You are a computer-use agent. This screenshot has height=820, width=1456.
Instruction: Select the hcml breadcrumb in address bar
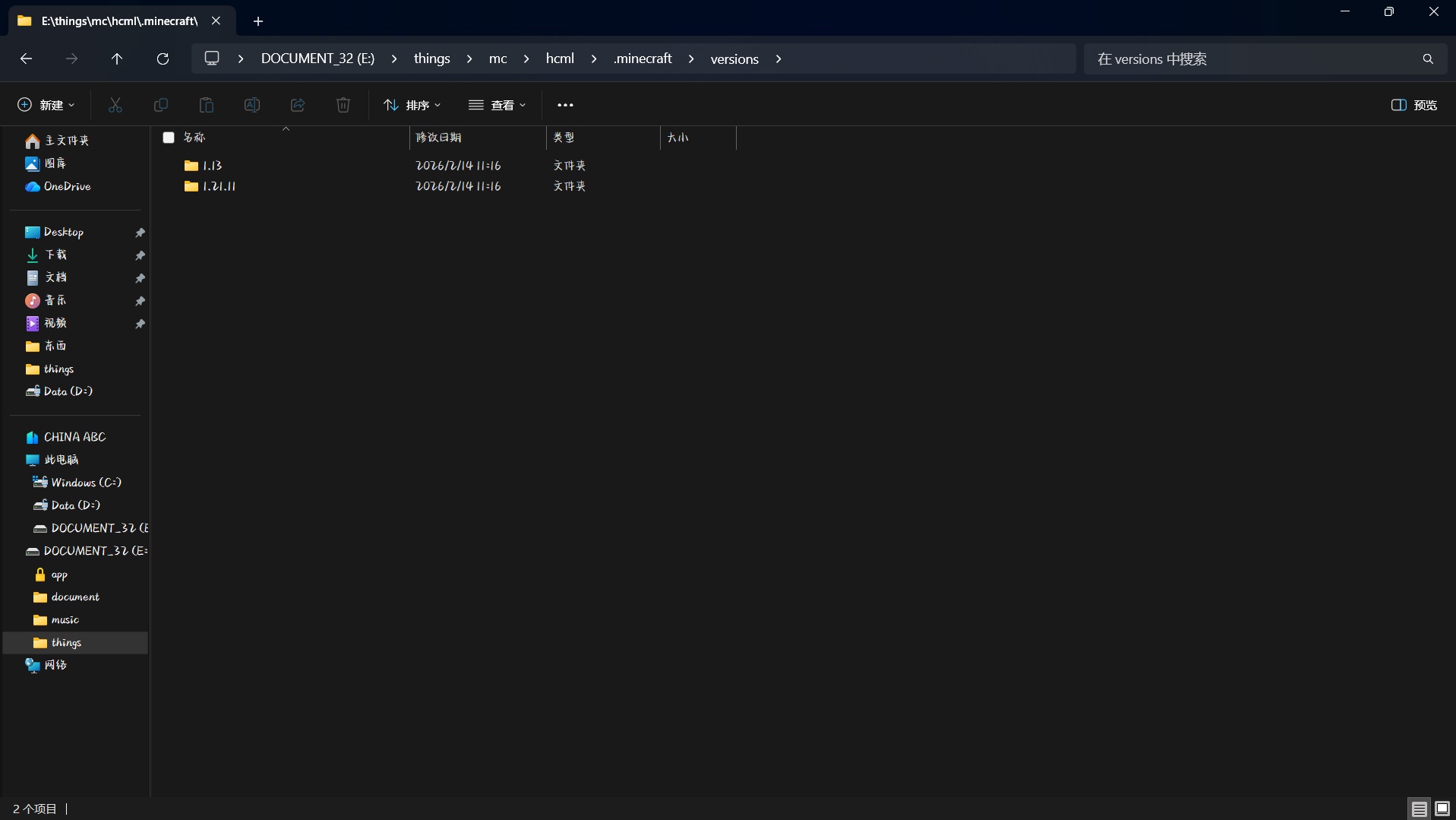[x=560, y=59]
